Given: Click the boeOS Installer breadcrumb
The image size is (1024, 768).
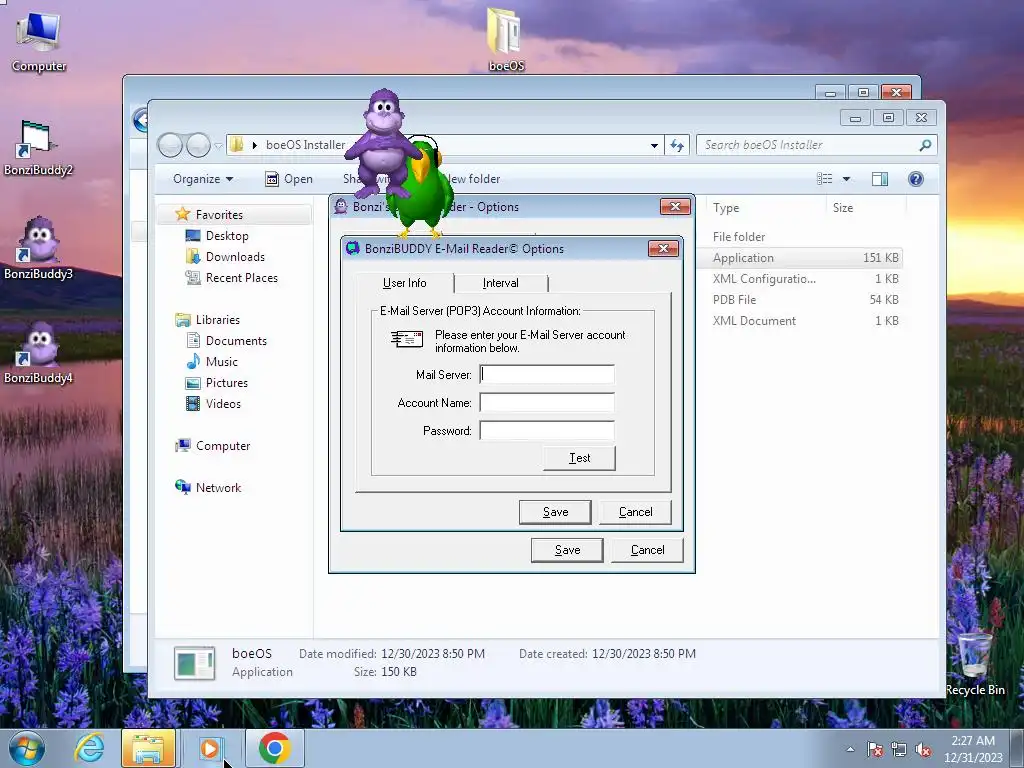Looking at the screenshot, I should [x=306, y=145].
